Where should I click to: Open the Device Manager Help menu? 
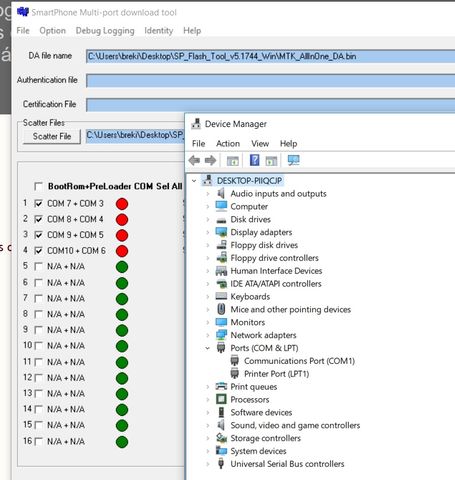pos(288,144)
